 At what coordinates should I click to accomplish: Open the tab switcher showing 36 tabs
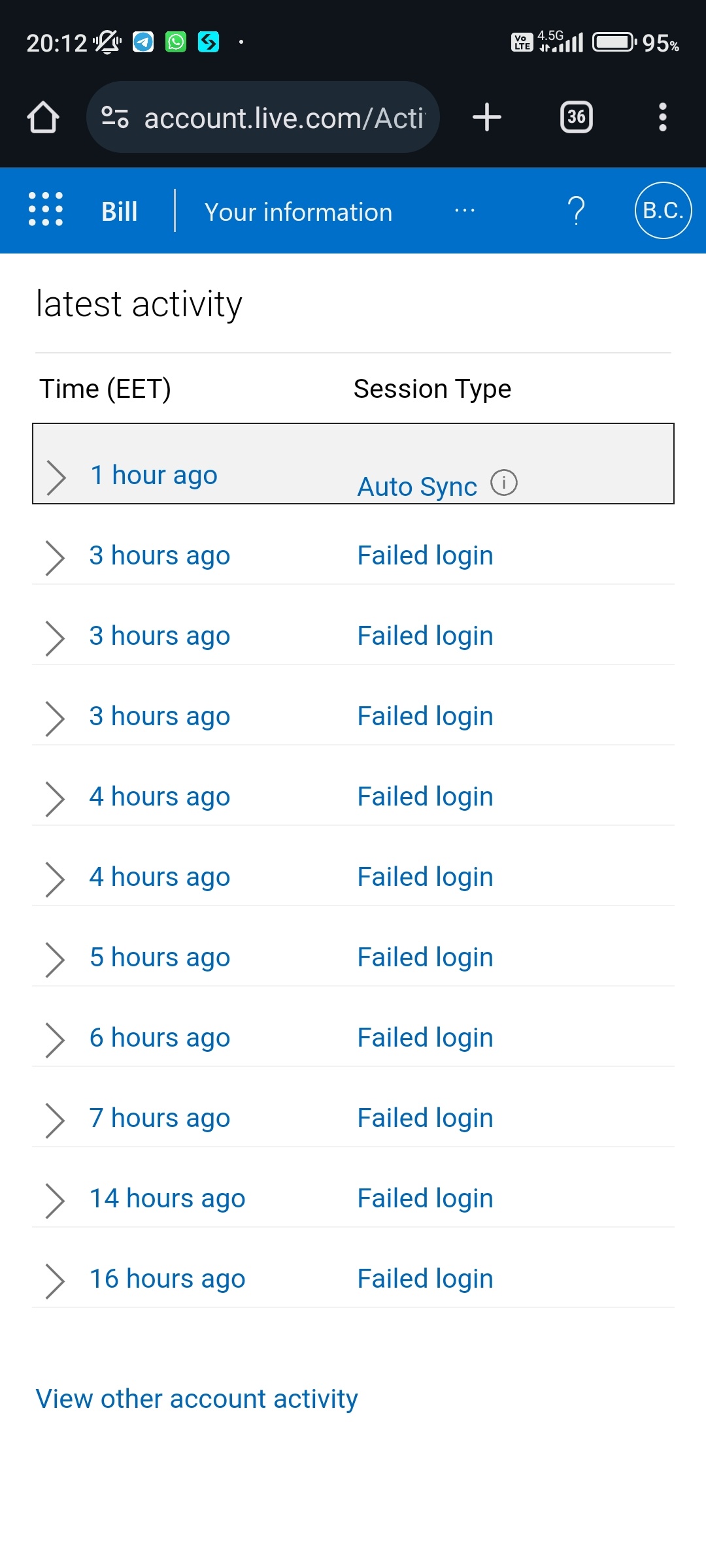pyautogui.click(x=576, y=118)
